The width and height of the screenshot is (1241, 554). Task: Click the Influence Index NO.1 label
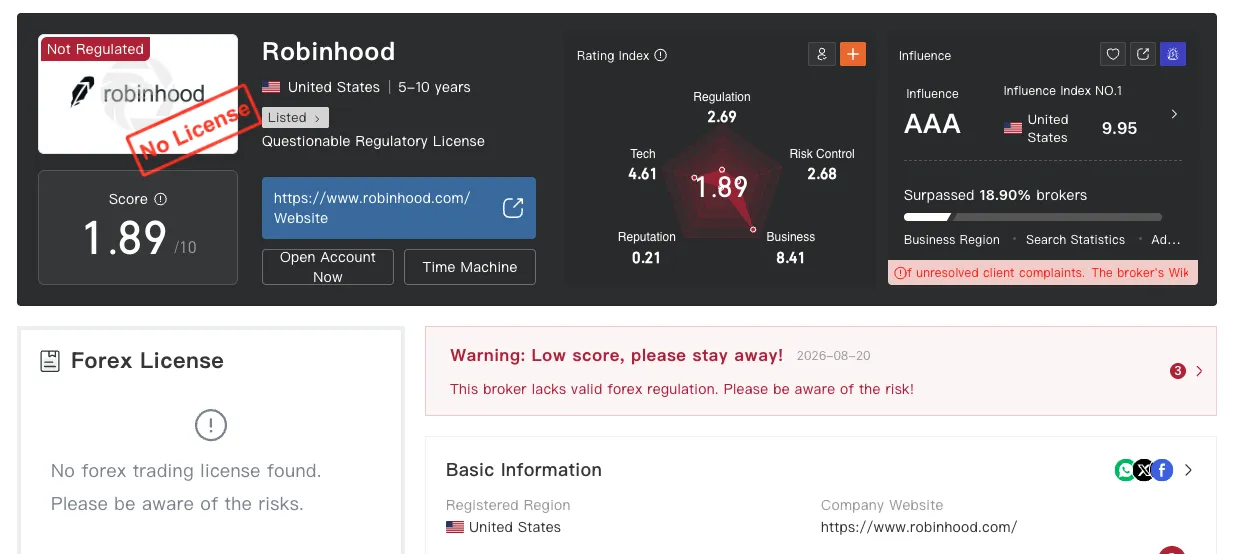click(1063, 91)
